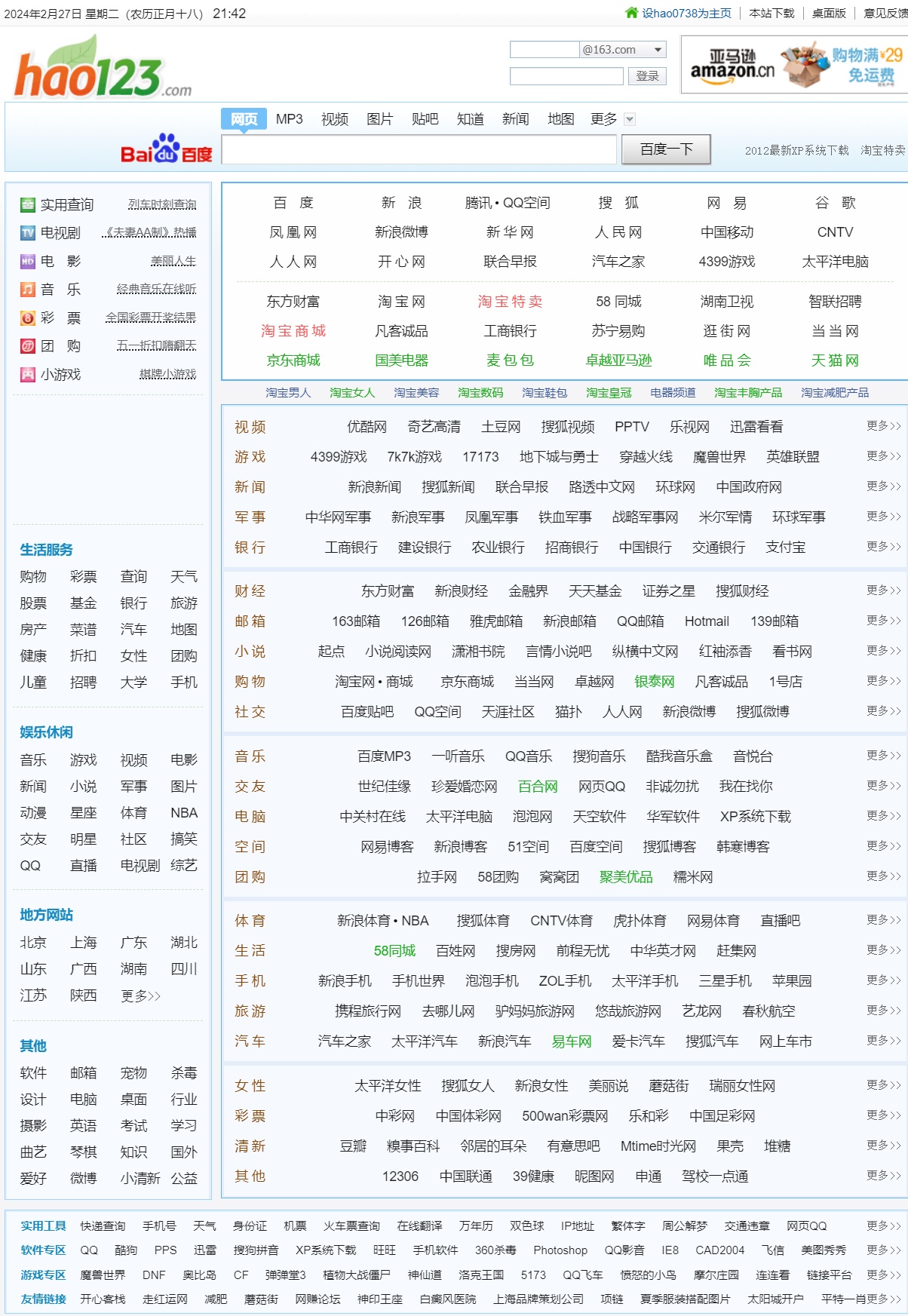Click the 团购 sidebar icon

28,346
